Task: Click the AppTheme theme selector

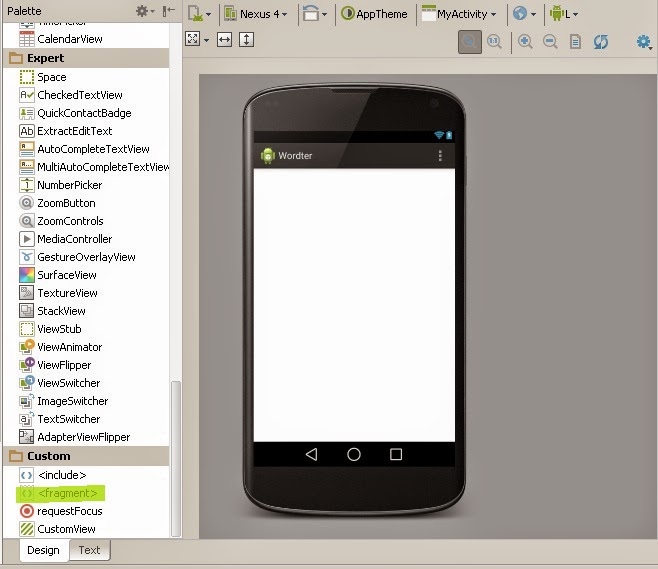Action: pyautogui.click(x=374, y=14)
